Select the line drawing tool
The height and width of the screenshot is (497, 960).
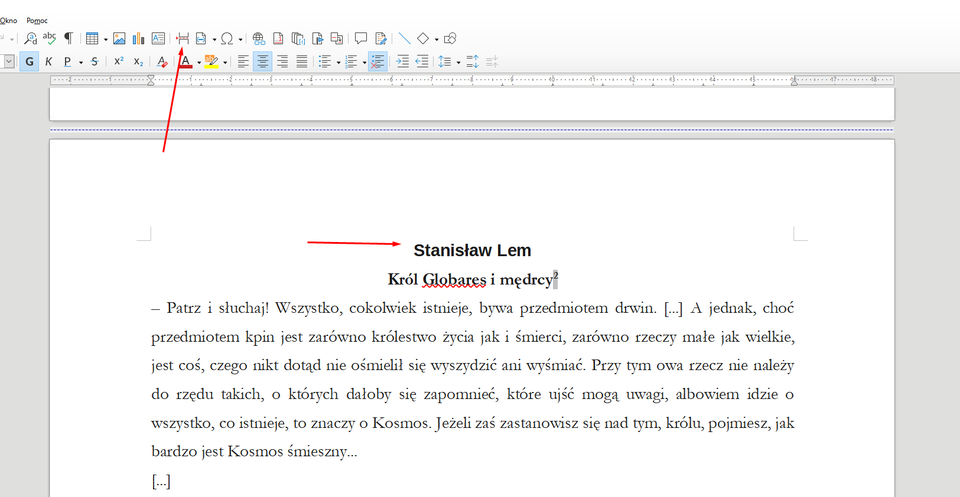point(405,39)
